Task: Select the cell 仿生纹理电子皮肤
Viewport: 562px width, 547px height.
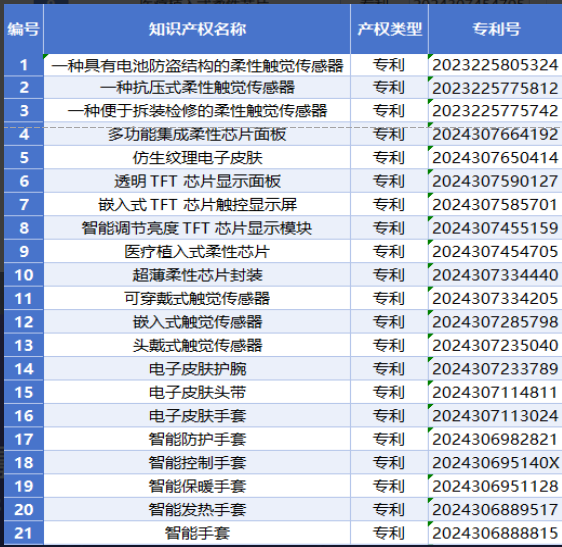Action: point(197,158)
